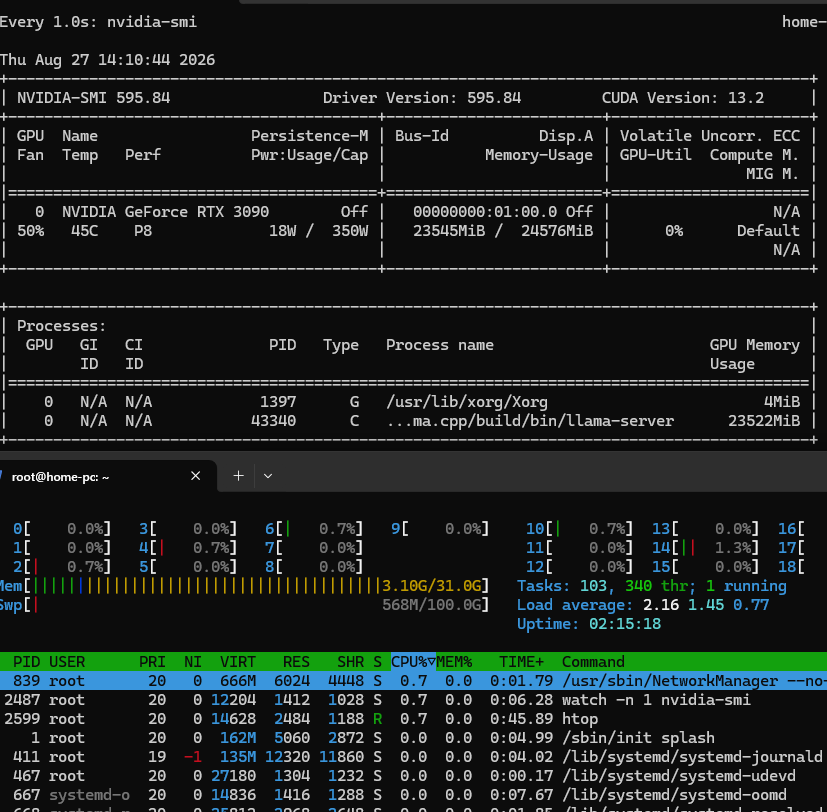Click the 23522MiB GPU memory value
This screenshot has width=827, height=812.
coord(764,420)
